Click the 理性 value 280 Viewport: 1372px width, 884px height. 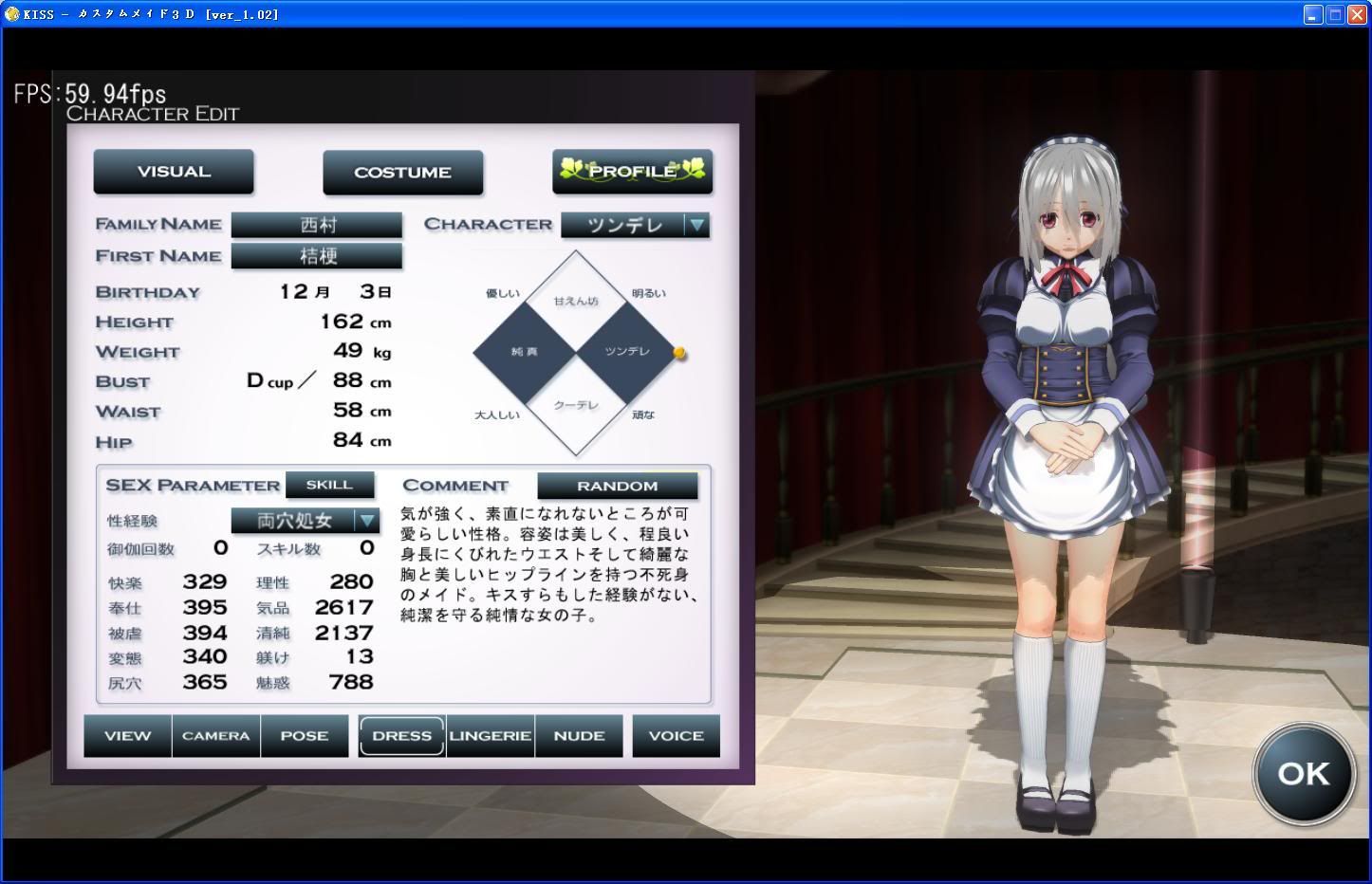click(x=351, y=582)
